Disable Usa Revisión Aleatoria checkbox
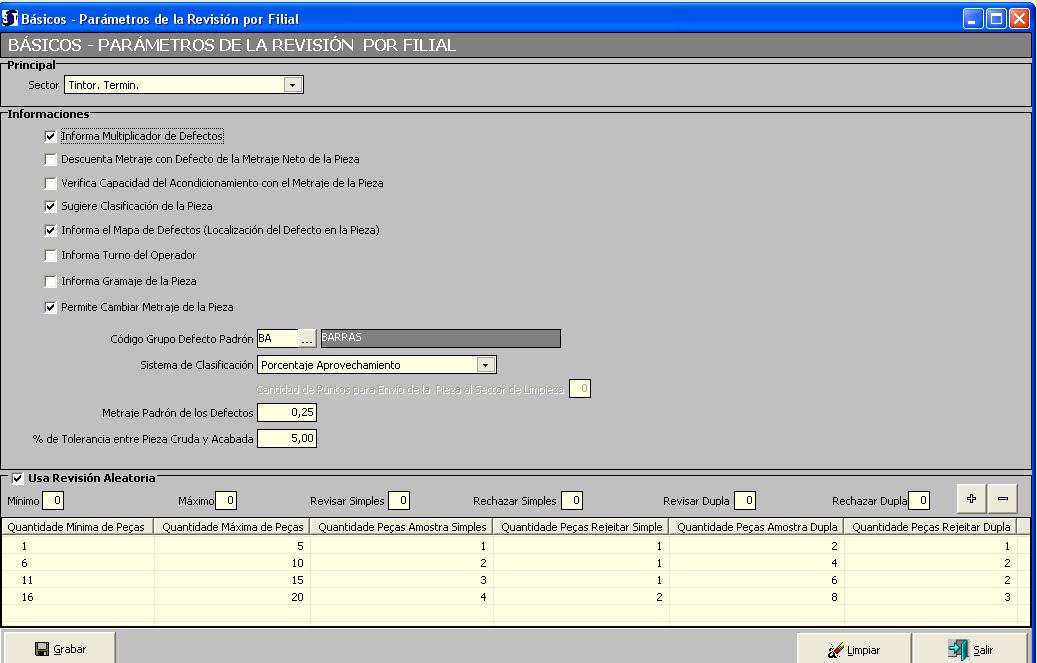This screenshot has height=663, width=1037. [x=17, y=478]
